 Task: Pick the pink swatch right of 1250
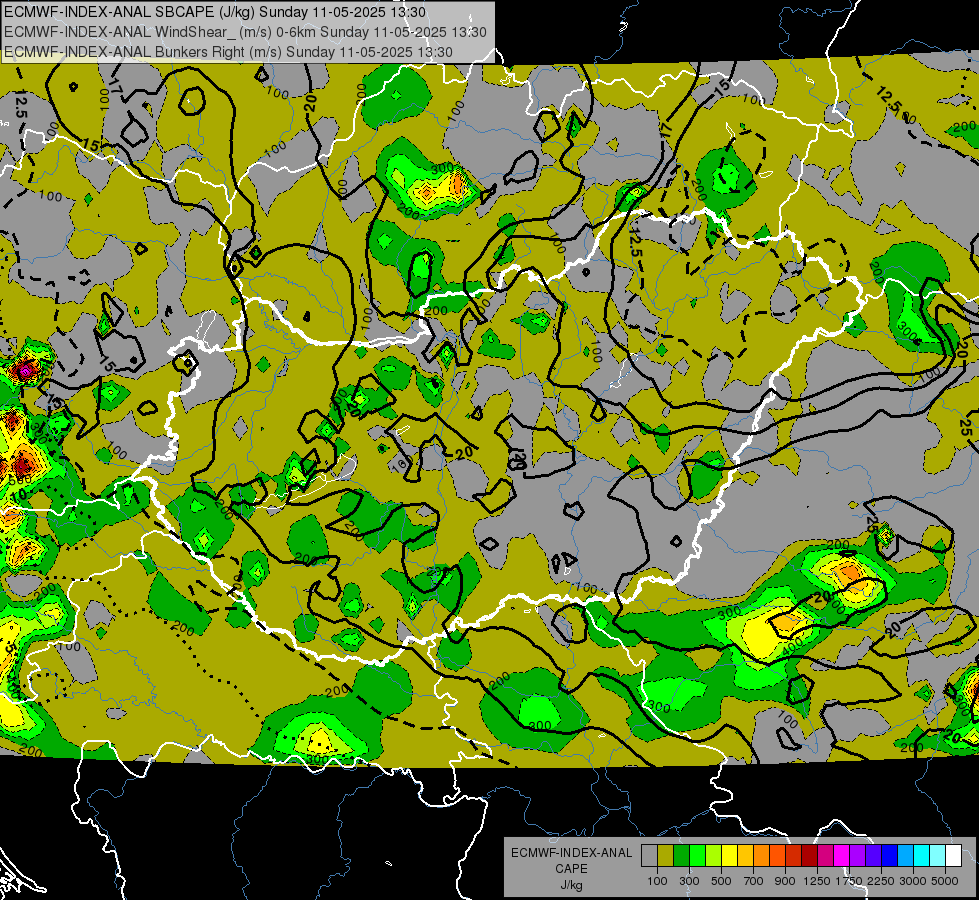[x=825, y=856]
